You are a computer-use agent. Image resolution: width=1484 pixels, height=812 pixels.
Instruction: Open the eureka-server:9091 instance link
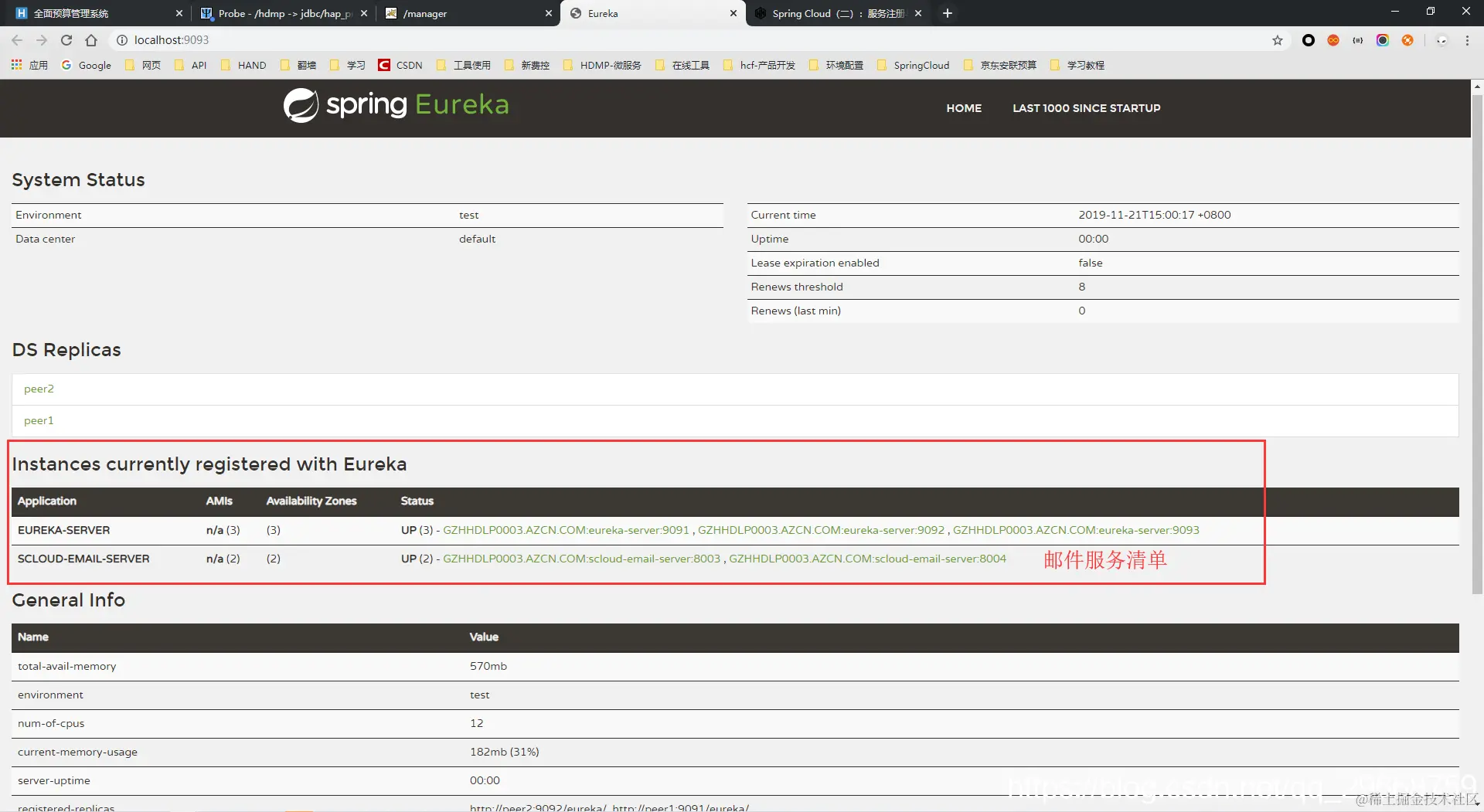click(x=566, y=530)
